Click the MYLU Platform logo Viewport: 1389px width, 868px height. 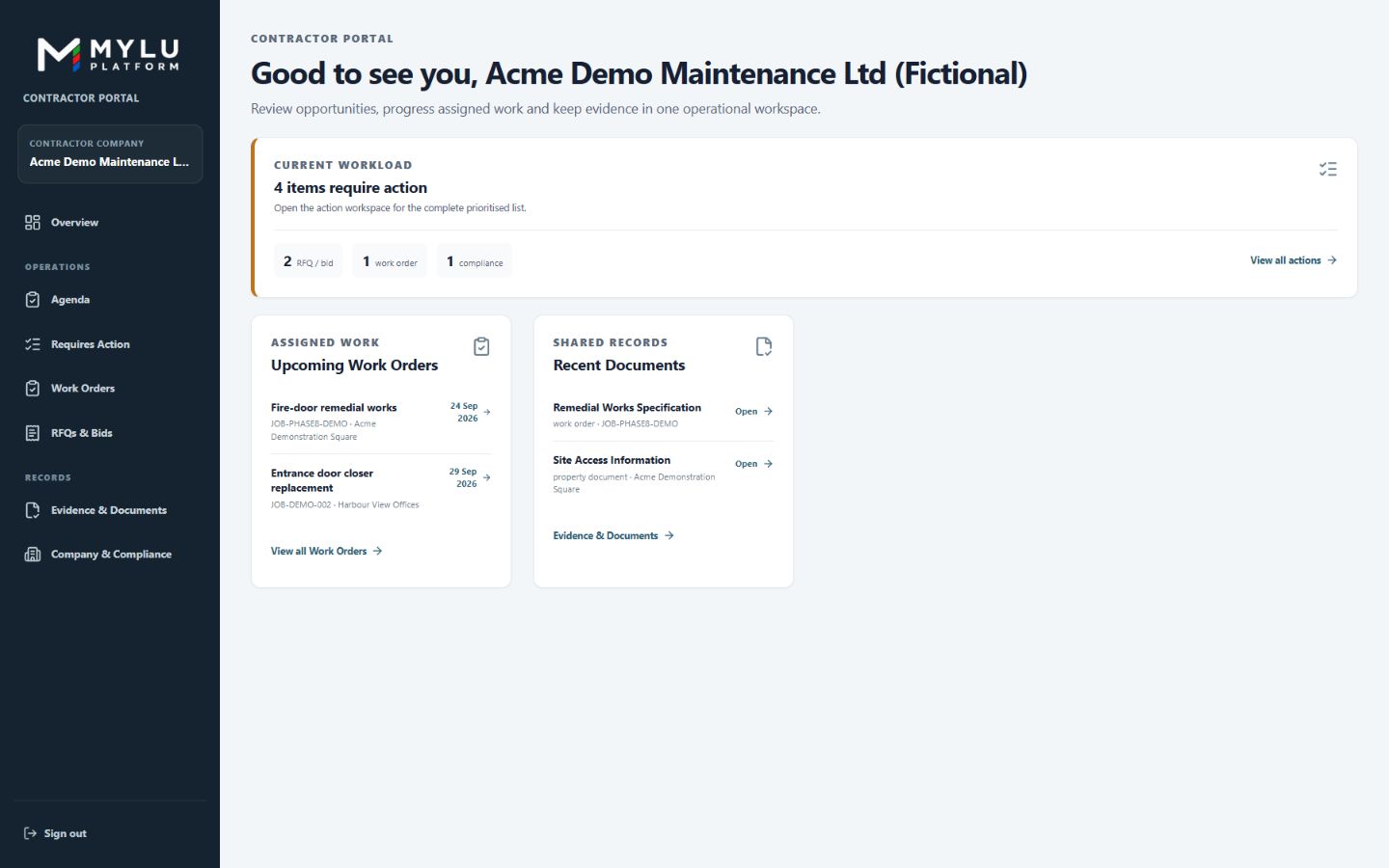pos(108,54)
